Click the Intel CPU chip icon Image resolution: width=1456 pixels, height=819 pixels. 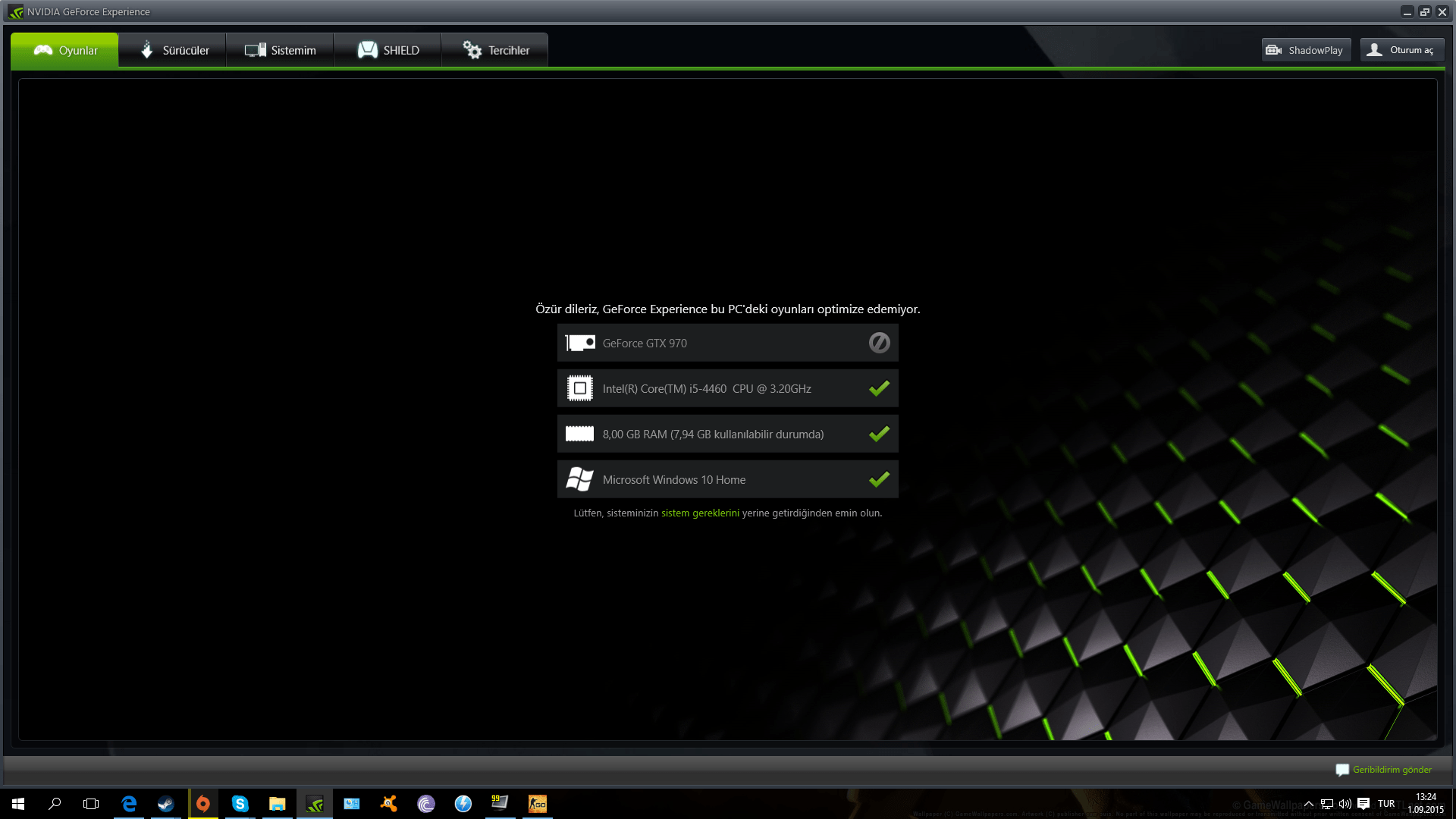point(580,388)
